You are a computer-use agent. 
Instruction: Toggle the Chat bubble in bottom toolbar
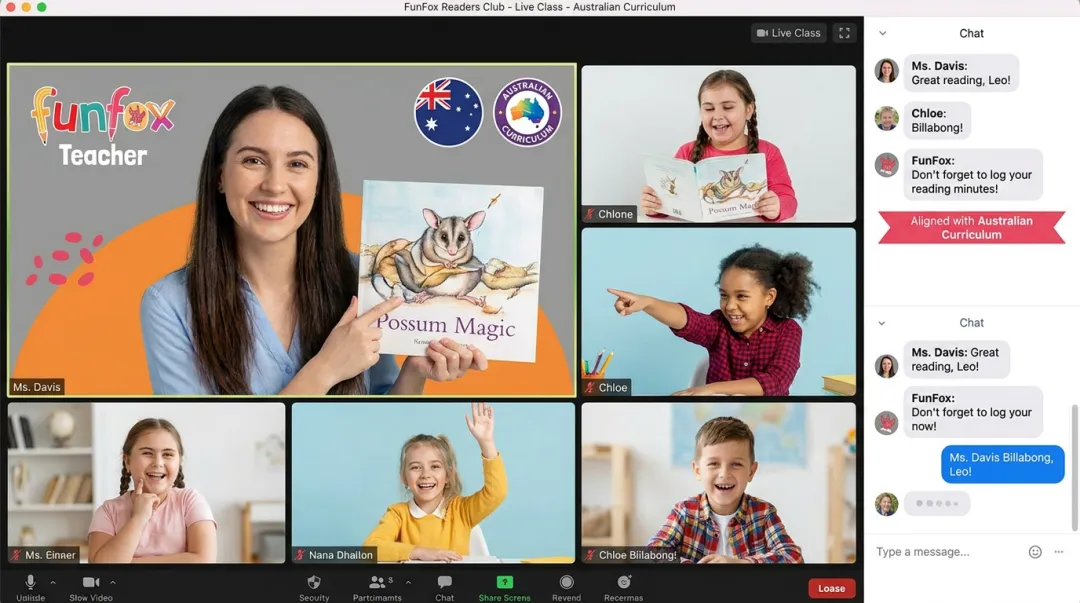pyautogui.click(x=444, y=582)
